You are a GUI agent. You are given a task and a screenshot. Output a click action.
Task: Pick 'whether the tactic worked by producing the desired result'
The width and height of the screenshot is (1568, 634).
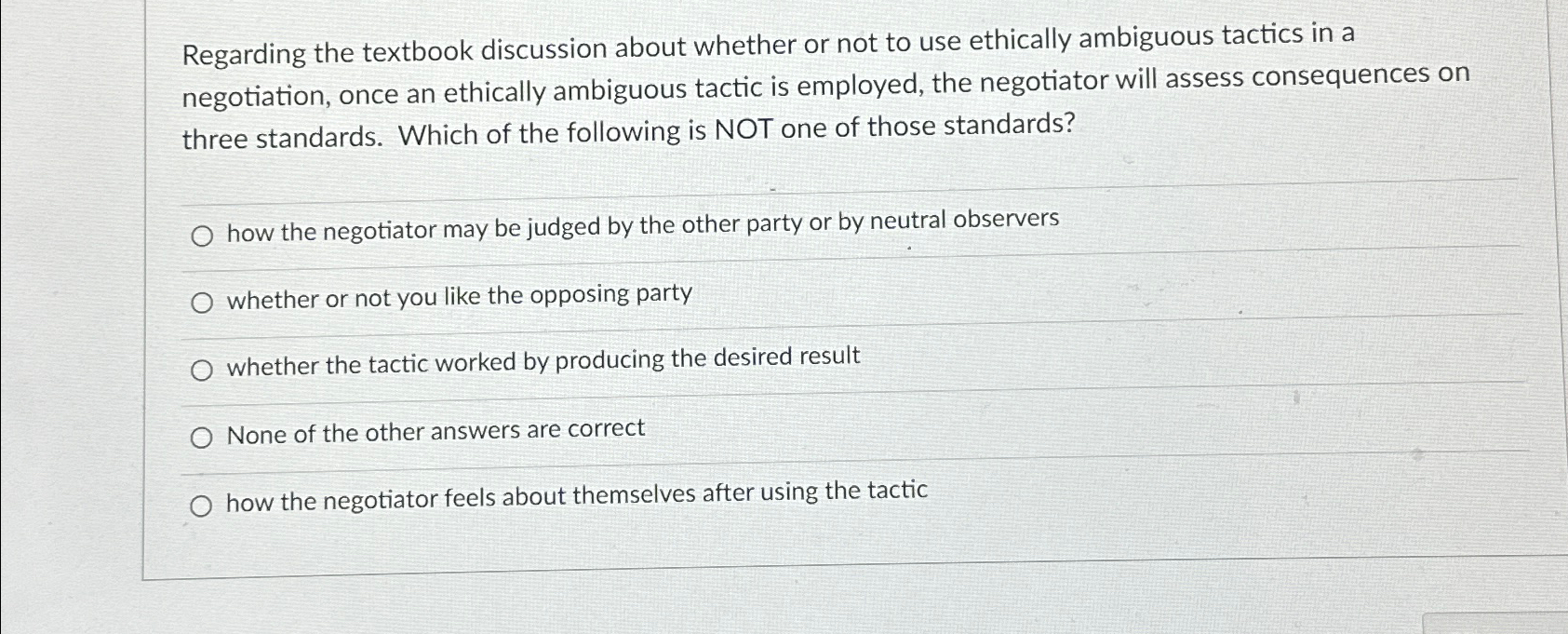pyautogui.click(x=202, y=368)
